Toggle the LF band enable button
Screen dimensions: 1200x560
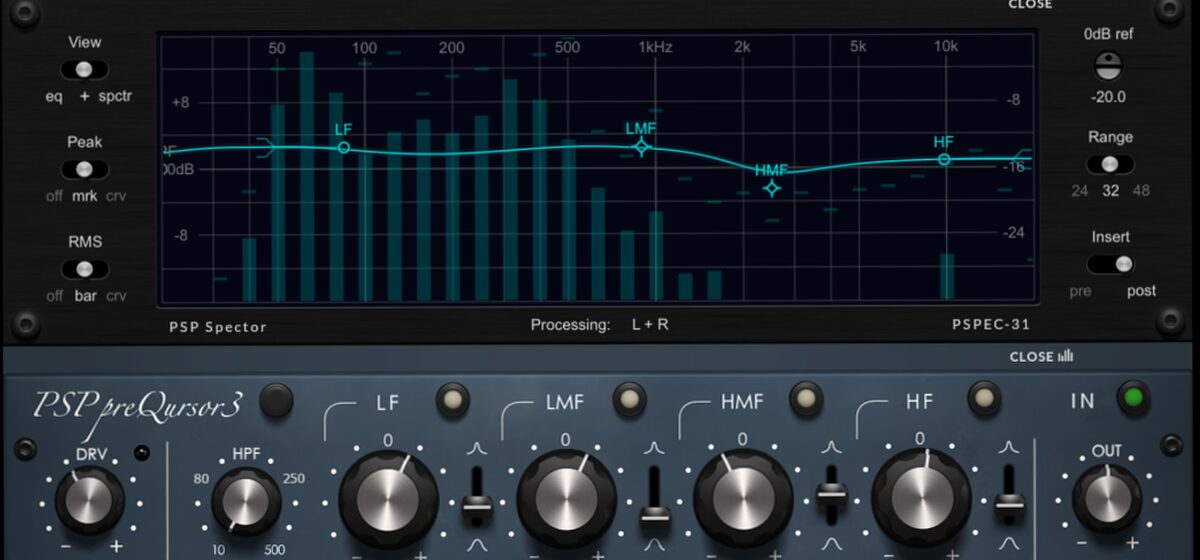coord(452,399)
